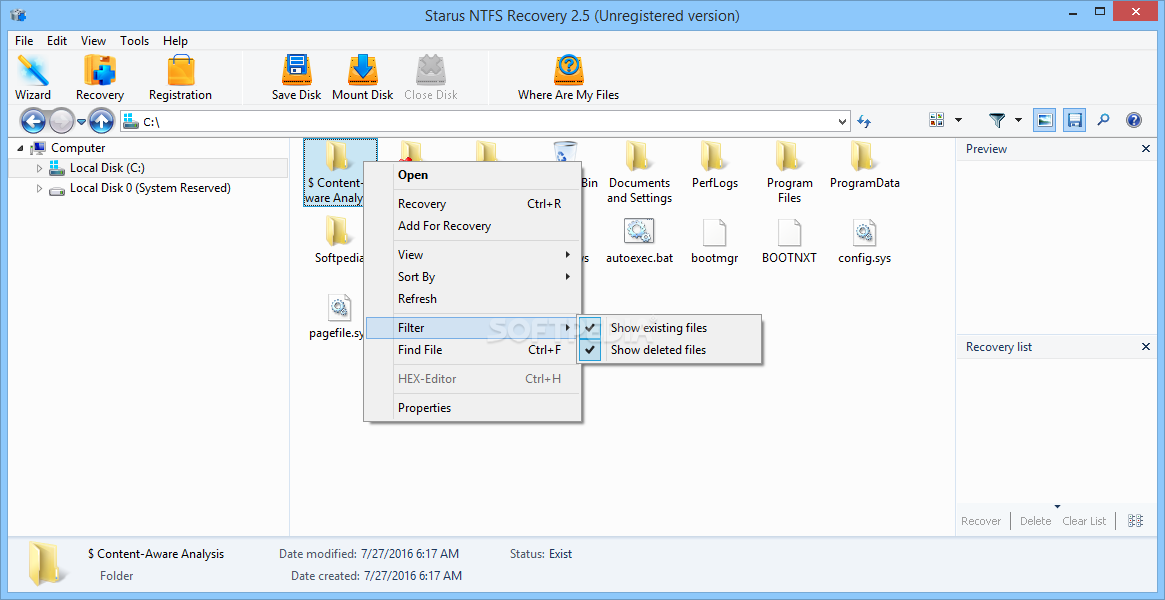Screen dimensions: 1165x600
Task: Refresh location with double-arrow icon by address bar
Action: click(864, 121)
